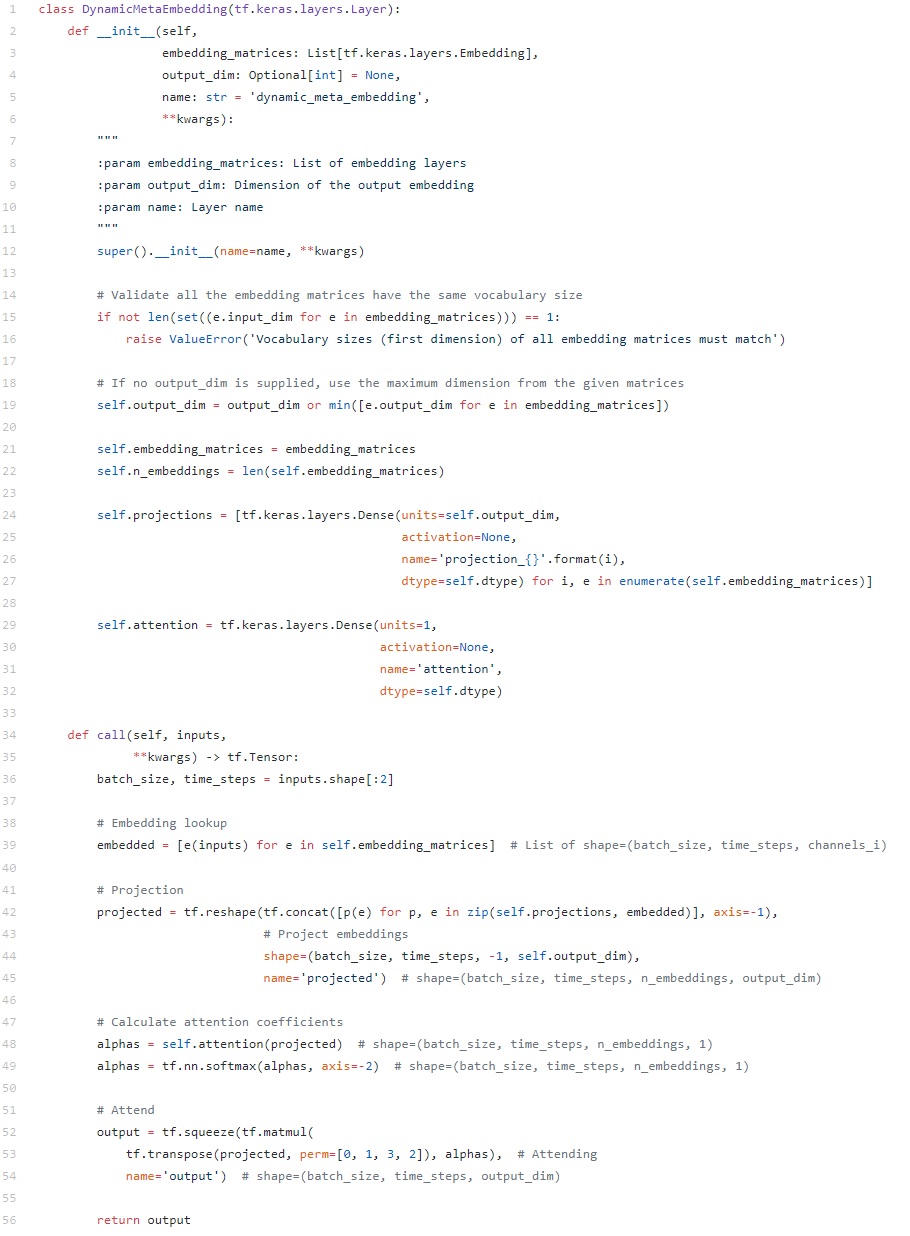Click line number 24 in the gutter

tap(11, 515)
